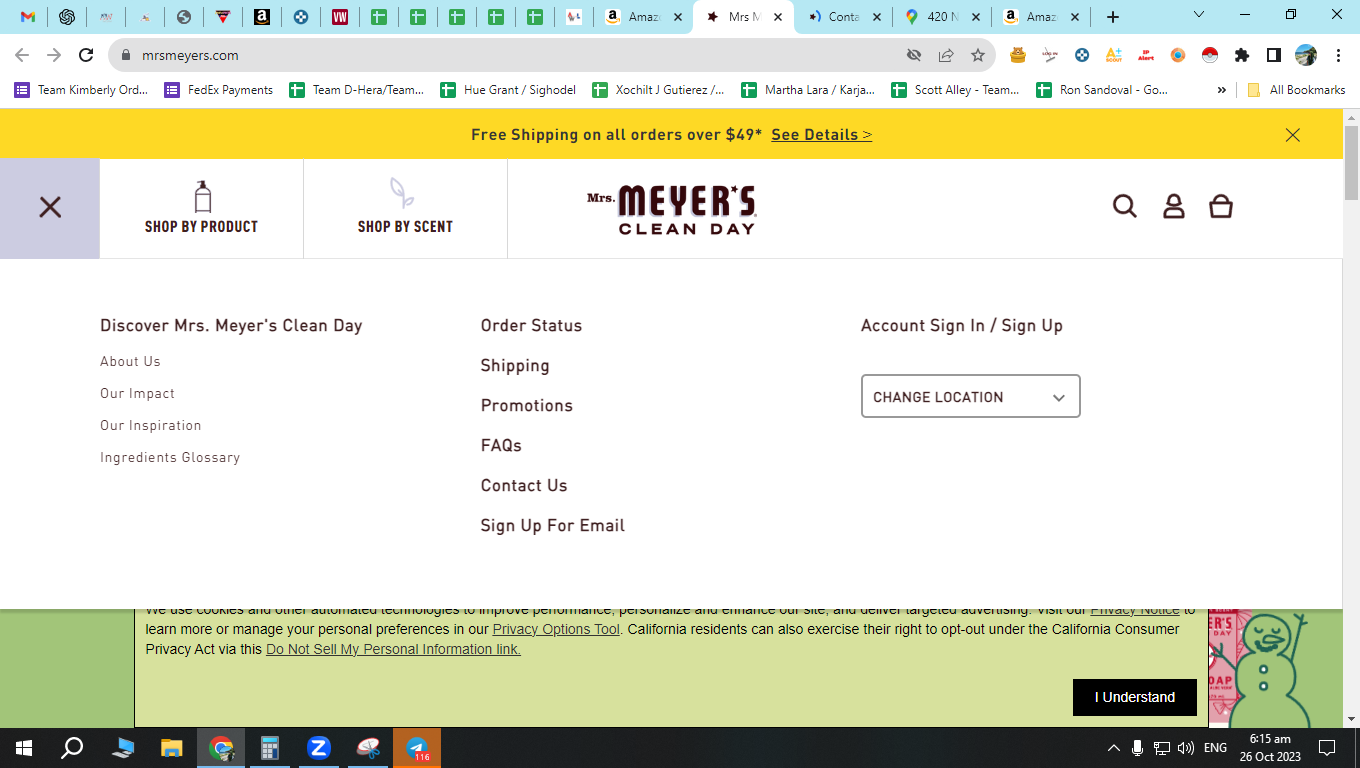Open the Extensions puzzle piece menu
The height and width of the screenshot is (768, 1360).
pyautogui.click(x=1242, y=55)
